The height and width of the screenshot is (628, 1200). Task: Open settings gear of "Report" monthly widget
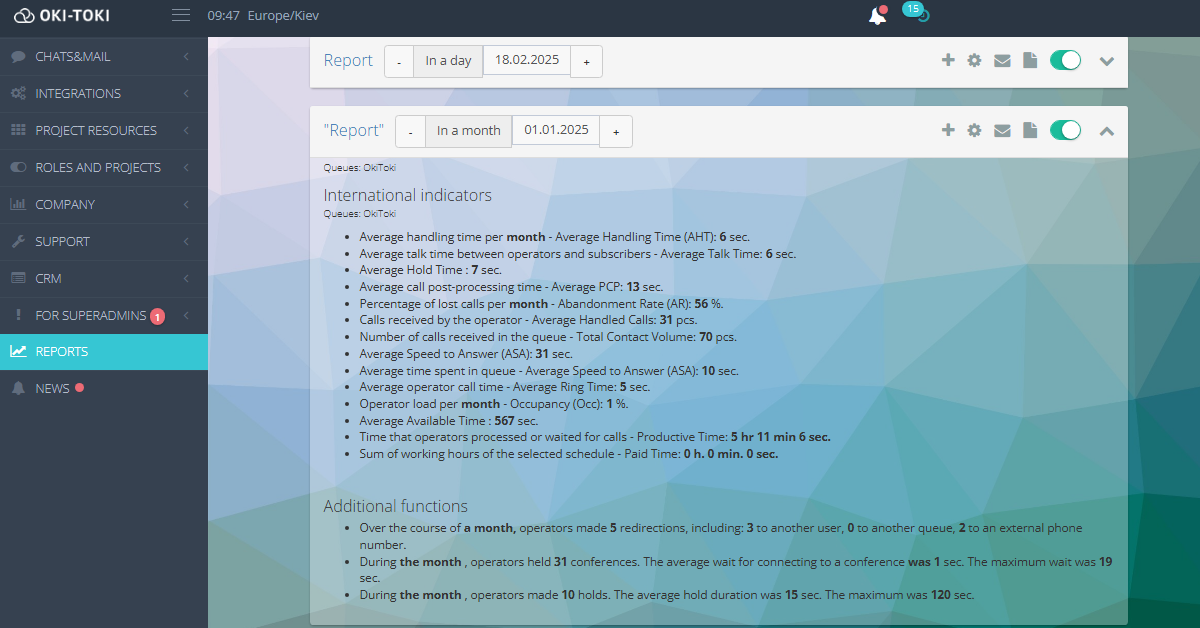(x=974, y=131)
